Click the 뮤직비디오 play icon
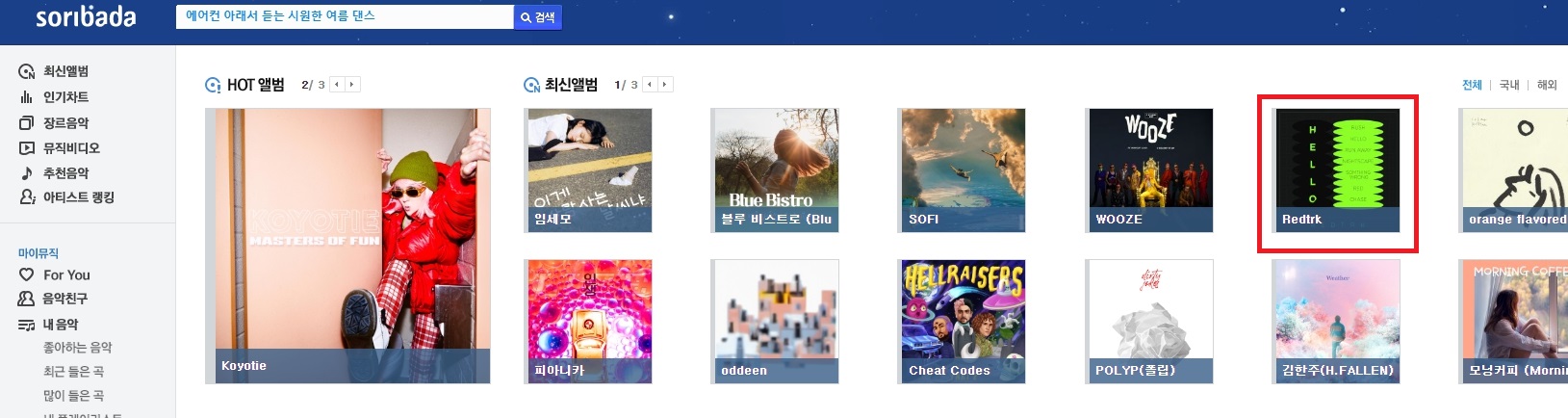1568x418 pixels. pyautogui.click(x=27, y=148)
